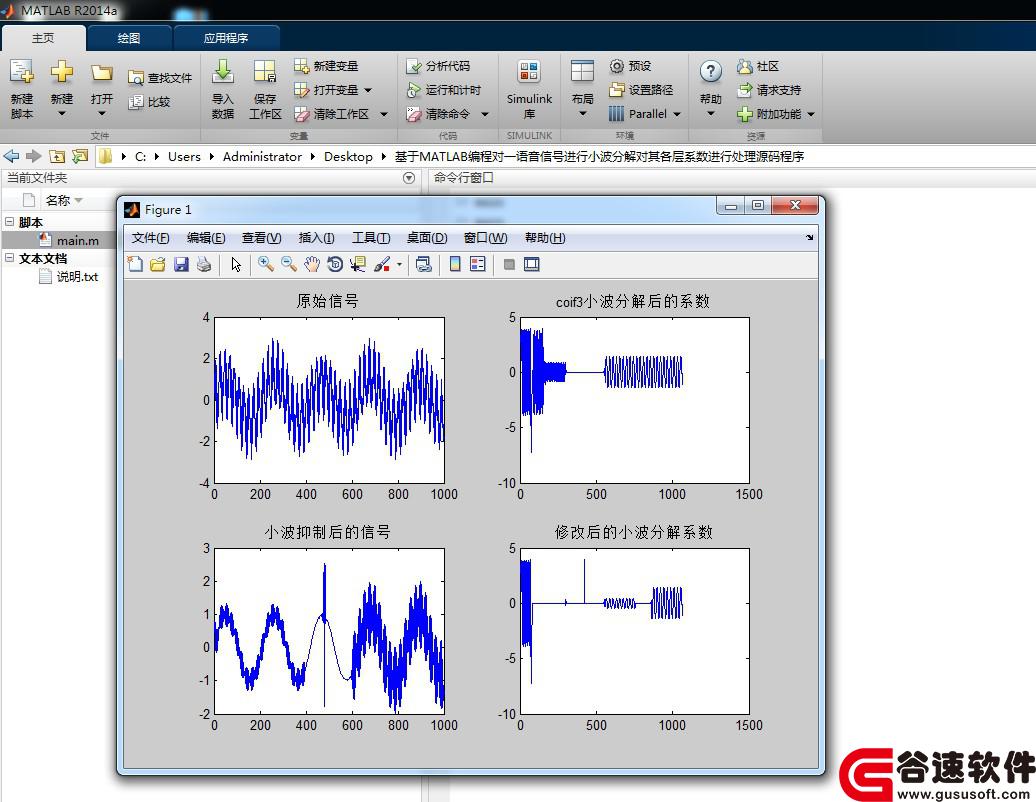Click the Hide Plot Tools icon
The height and width of the screenshot is (802, 1036).
(509, 264)
